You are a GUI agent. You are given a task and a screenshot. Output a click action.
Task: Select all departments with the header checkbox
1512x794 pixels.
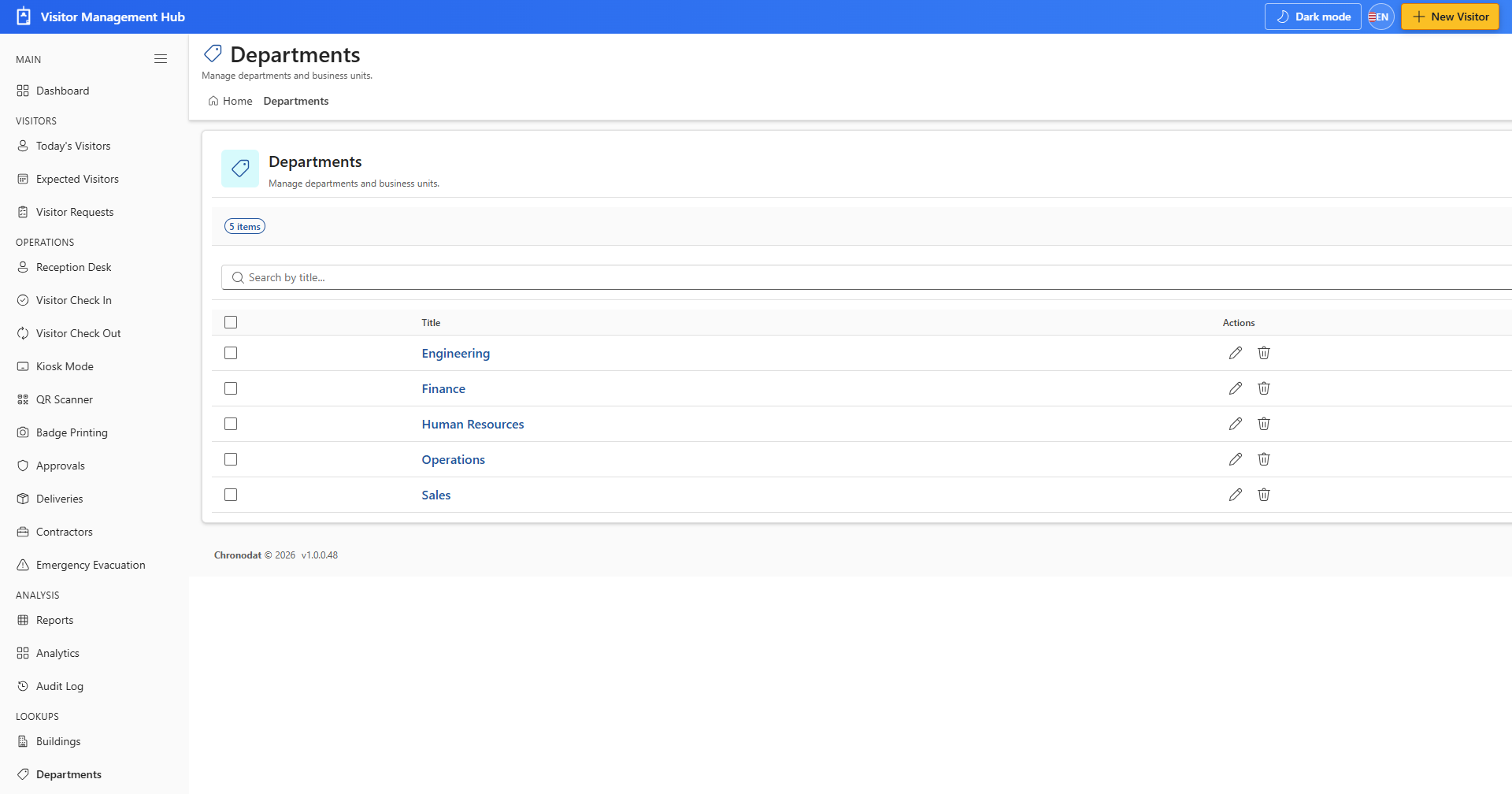coord(231,322)
